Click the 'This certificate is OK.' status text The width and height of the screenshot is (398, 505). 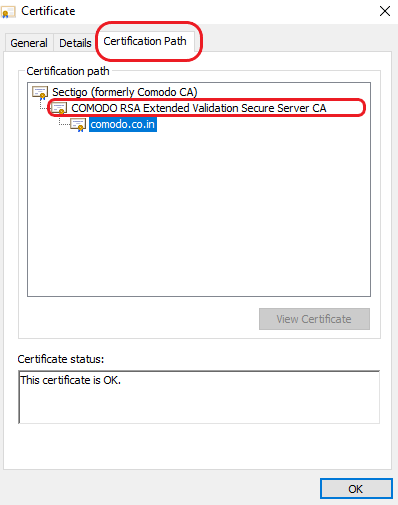click(70, 380)
